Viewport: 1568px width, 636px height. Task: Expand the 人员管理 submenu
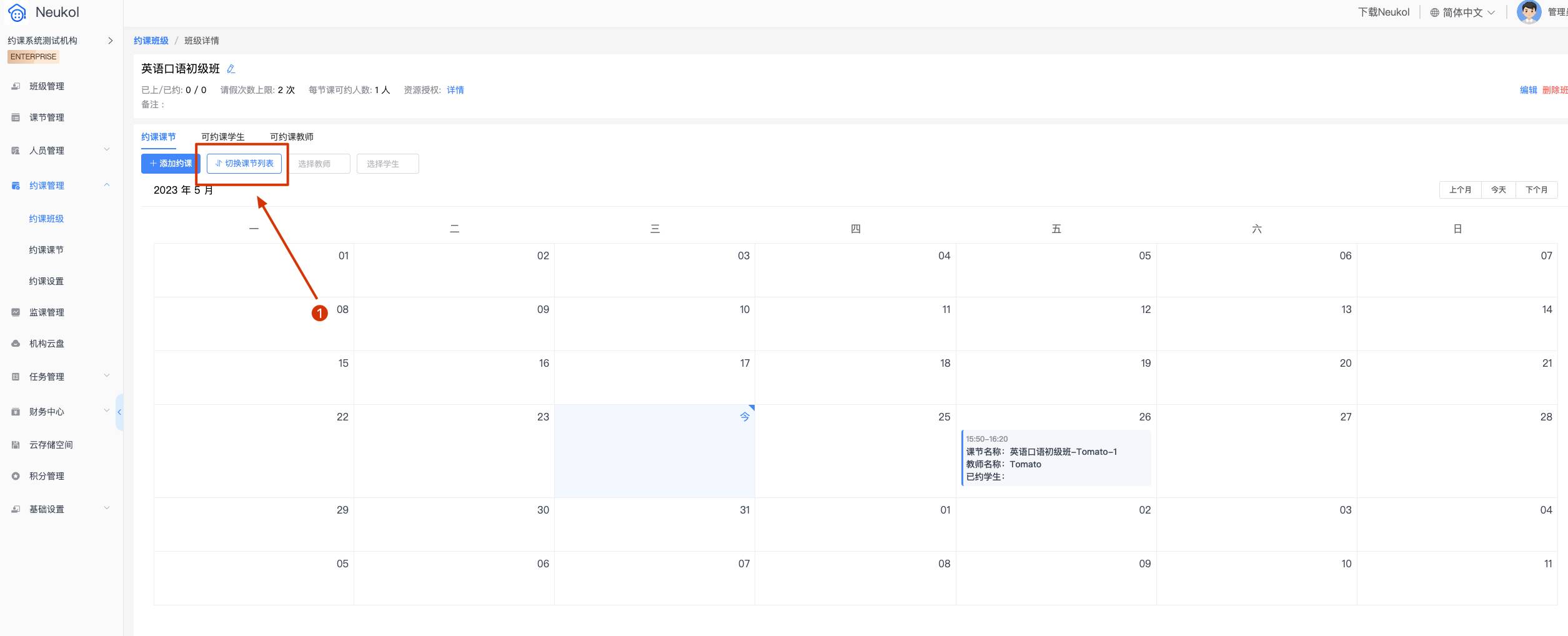click(x=61, y=151)
